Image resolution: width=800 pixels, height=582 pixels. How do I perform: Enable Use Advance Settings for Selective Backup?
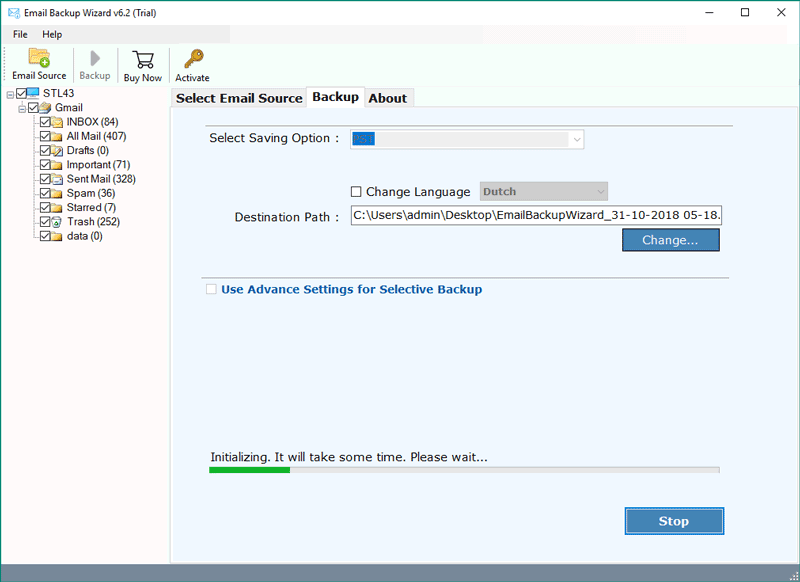[211, 290]
